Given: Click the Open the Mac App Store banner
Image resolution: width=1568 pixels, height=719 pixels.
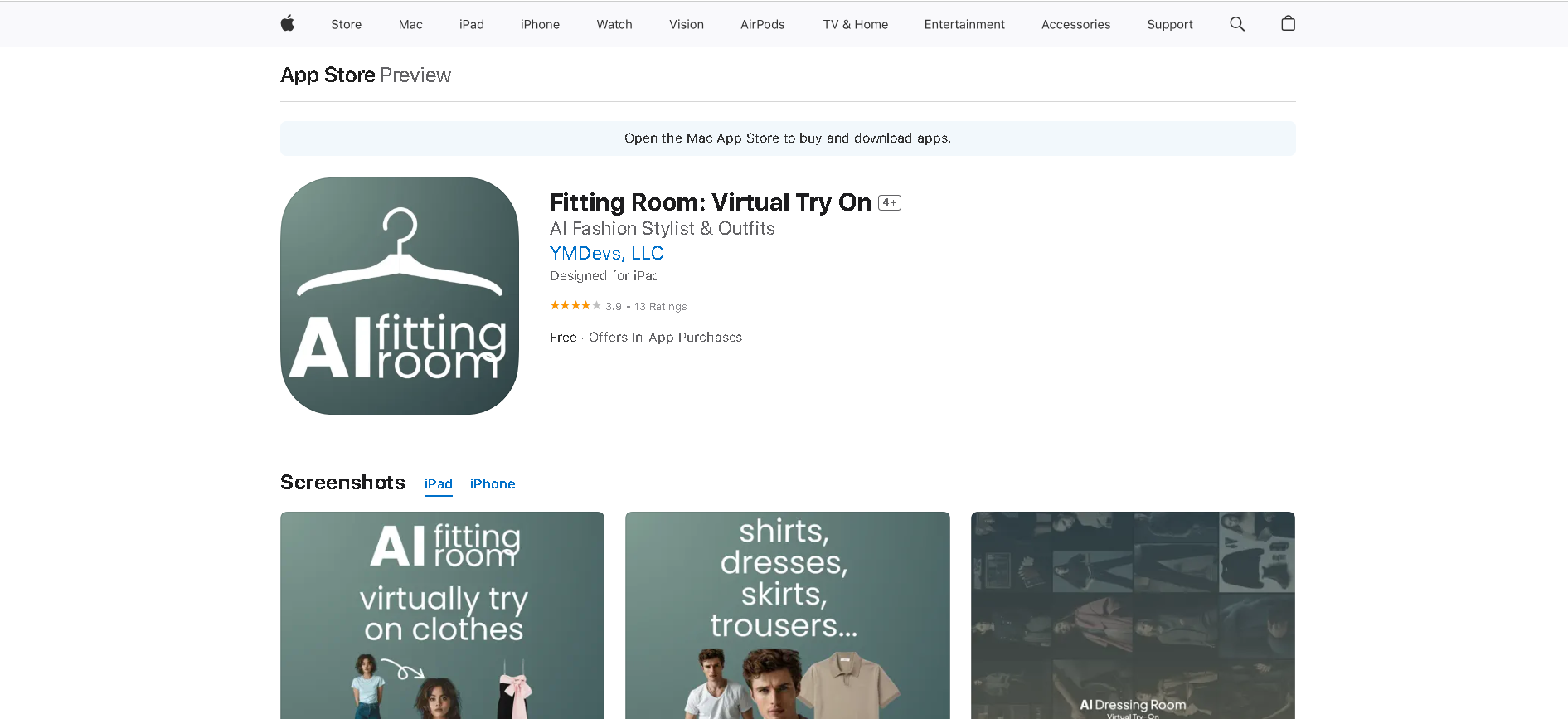Looking at the screenshot, I should click(788, 138).
